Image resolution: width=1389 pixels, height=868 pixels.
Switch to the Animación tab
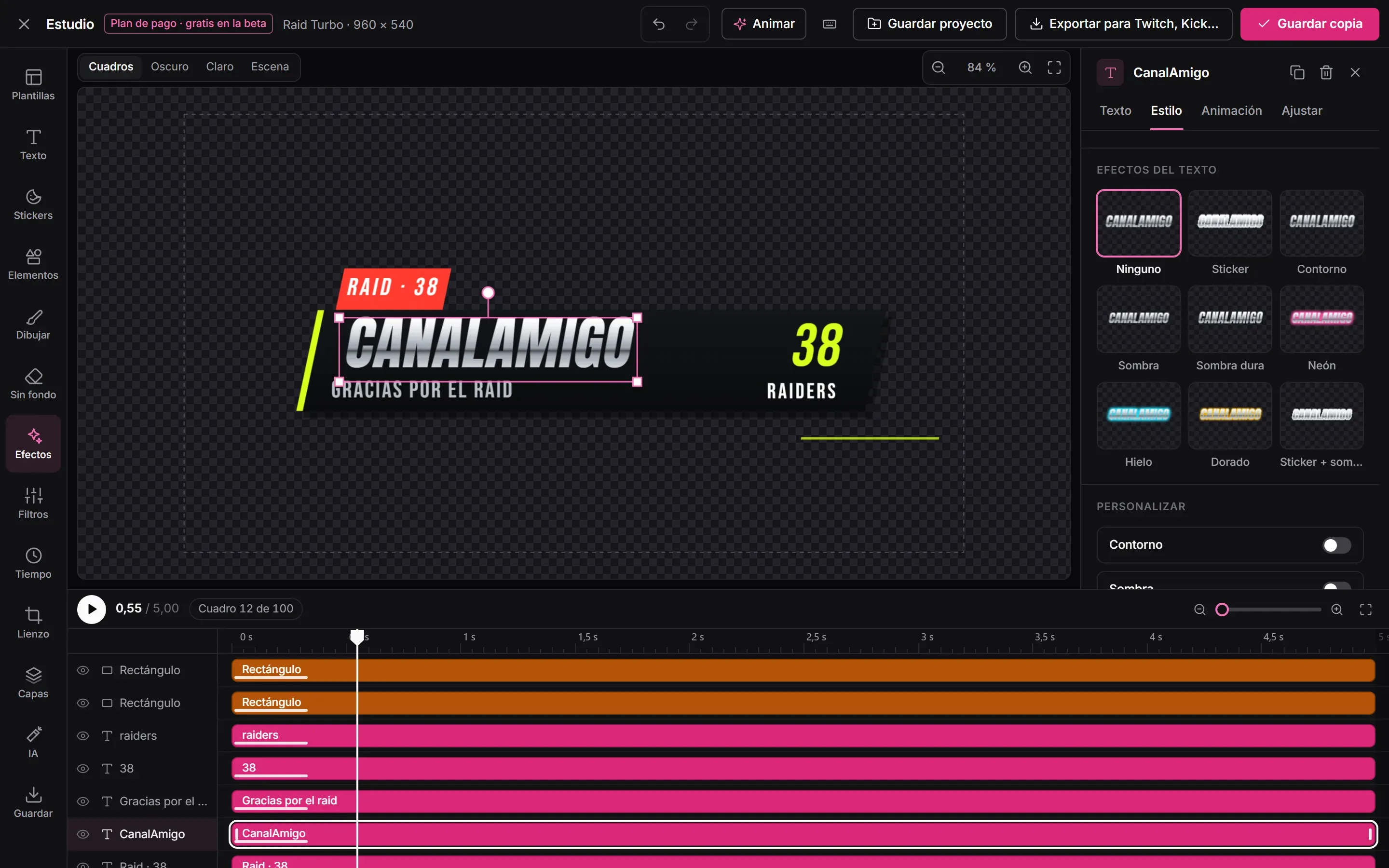pos(1231,111)
